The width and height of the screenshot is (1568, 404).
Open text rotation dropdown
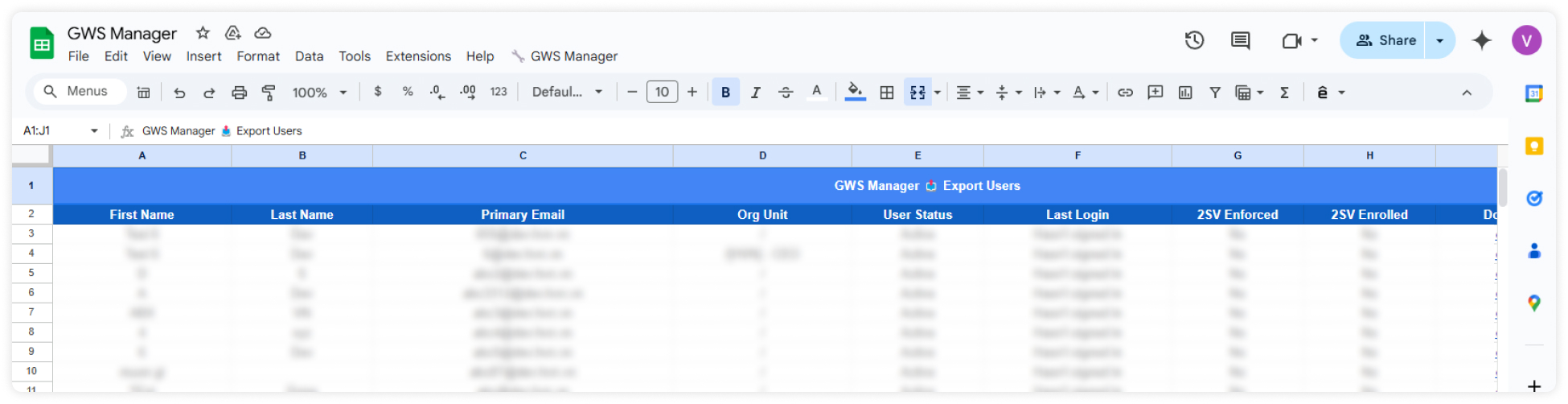click(x=1086, y=93)
